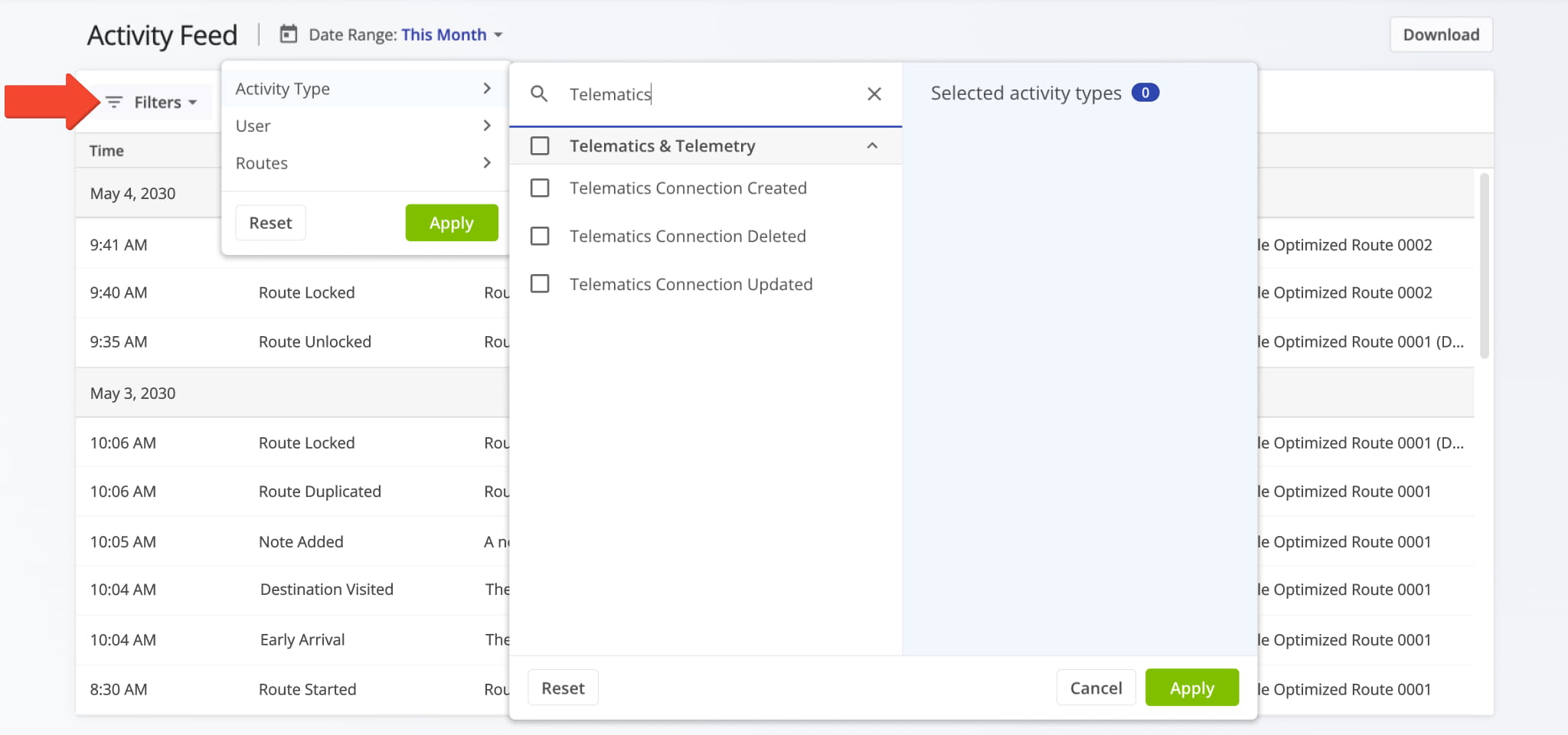Click Reset in the Filters menu
The image size is (1568, 735).
(270, 223)
